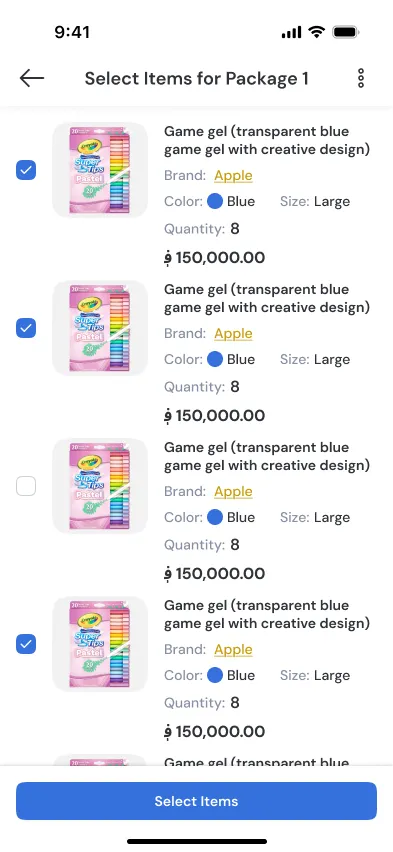393x852 pixels.
Task: Open the first product's Crayola thumbnail
Action: [100, 170]
